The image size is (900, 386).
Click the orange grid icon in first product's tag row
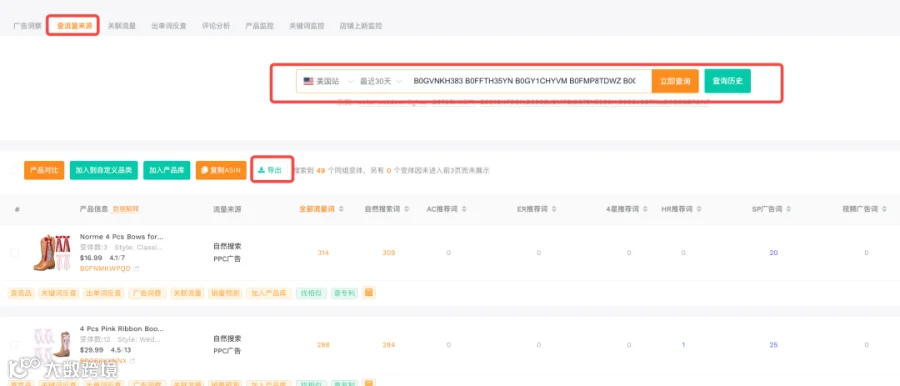click(369, 292)
